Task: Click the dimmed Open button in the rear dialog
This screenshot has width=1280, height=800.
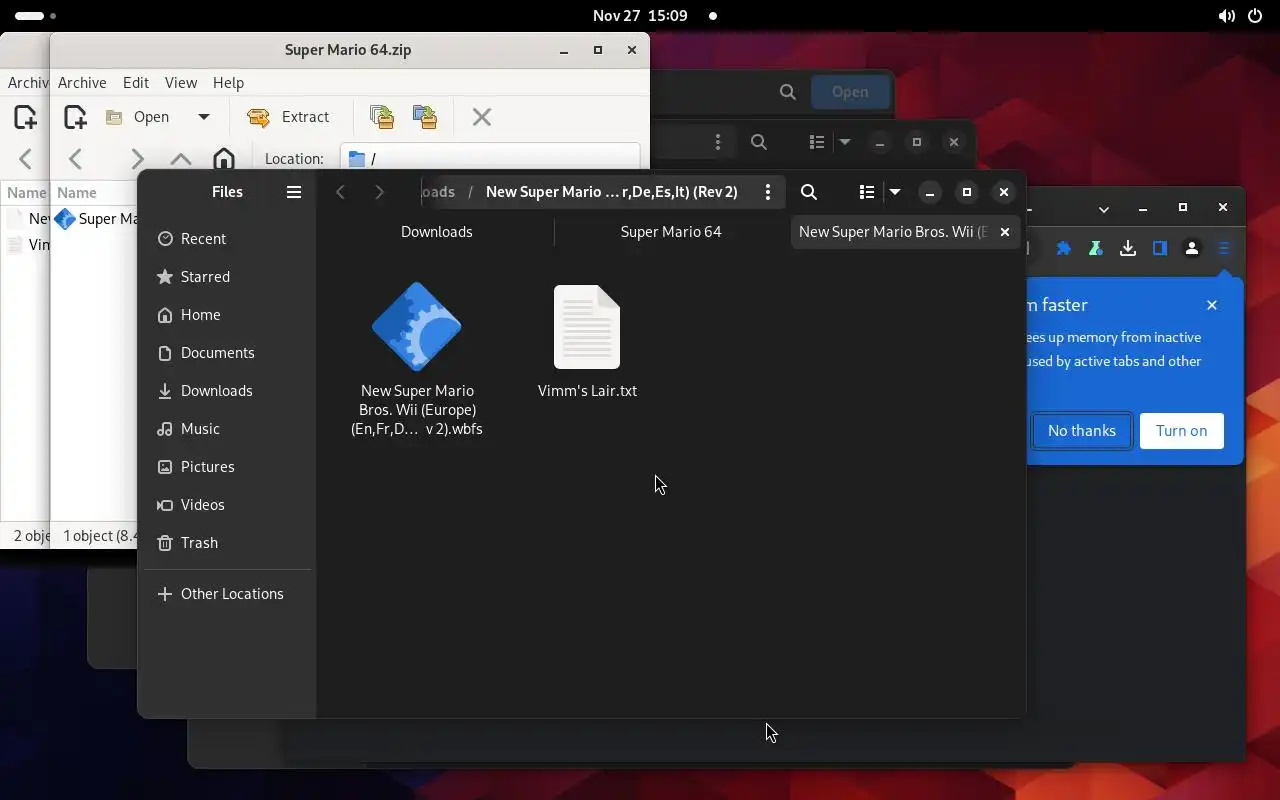Action: click(850, 92)
